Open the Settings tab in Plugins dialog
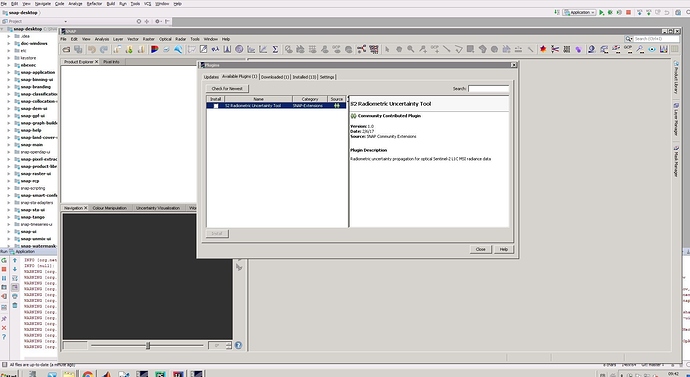This screenshot has height=377, width=690. pos(327,77)
